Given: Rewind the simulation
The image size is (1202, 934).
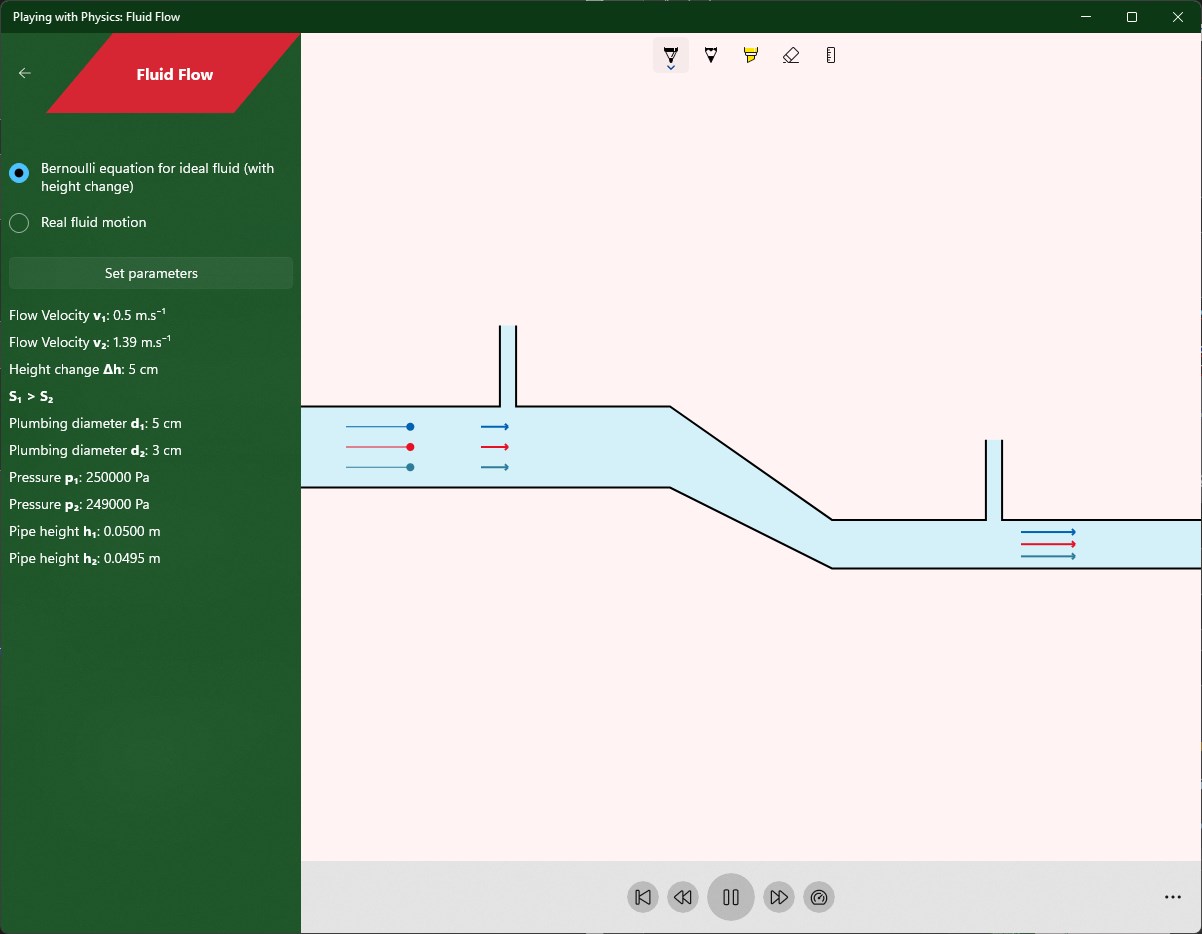Looking at the screenshot, I should pyautogui.click(x=683, y=897).
